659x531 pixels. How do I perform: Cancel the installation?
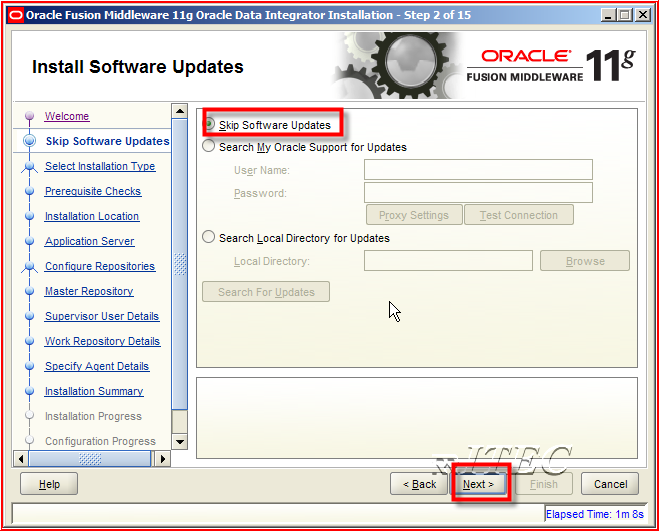click(x=610, y=484)
